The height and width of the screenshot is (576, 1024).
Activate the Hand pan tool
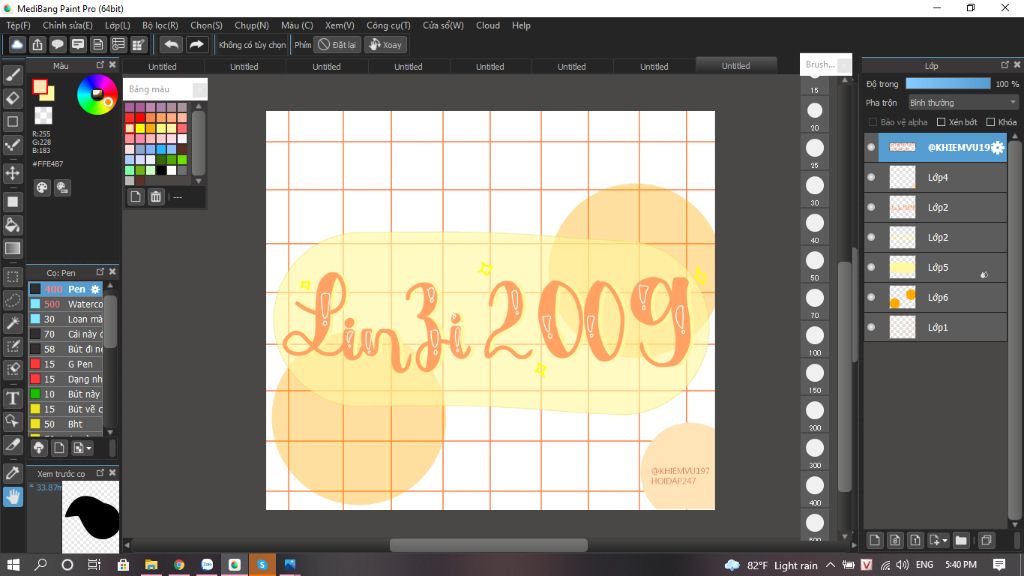12,497
